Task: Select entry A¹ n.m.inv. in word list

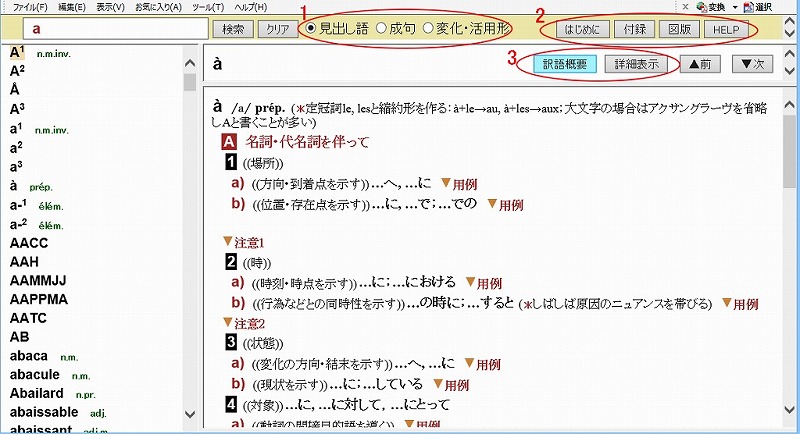Action: (40, 53)
